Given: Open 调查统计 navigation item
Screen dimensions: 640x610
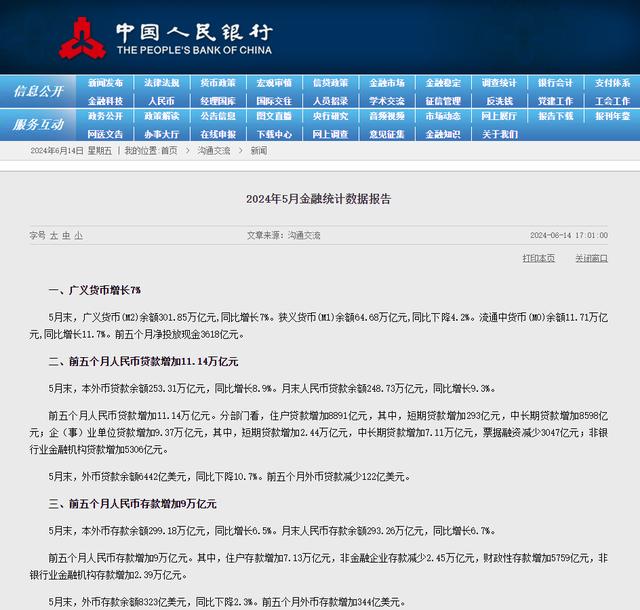Looking at the screenshot, I should pyautogui.click(x=499, y=83).
